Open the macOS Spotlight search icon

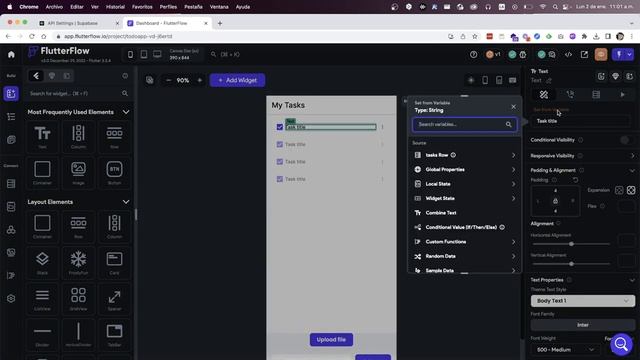point(555,7)
